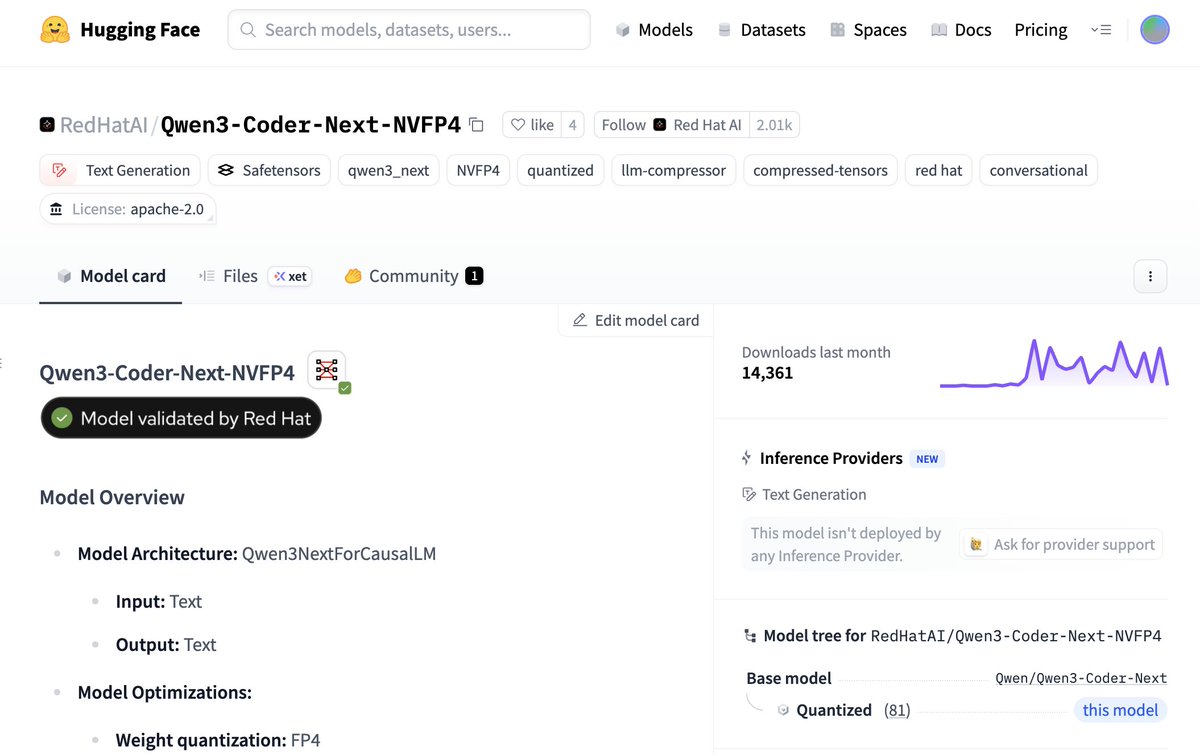The image size is (1200, 755).
Task: Follow Red Hat AI organization
Action: coord(672,125)
